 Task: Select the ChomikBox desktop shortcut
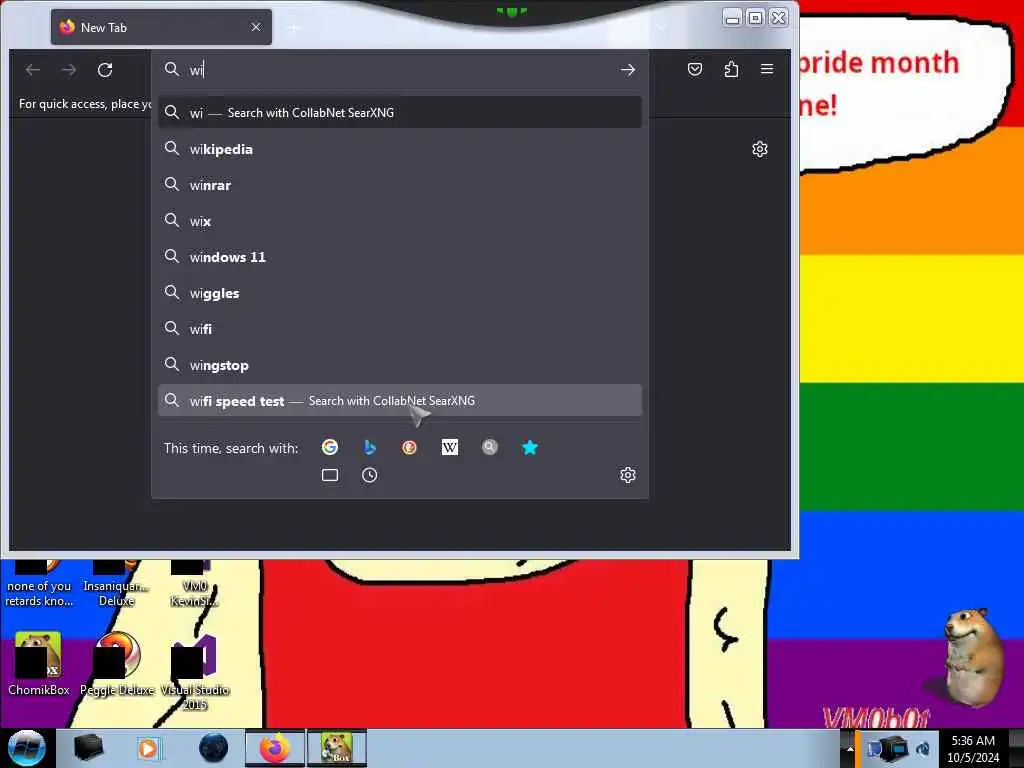(x=39, y=664)
